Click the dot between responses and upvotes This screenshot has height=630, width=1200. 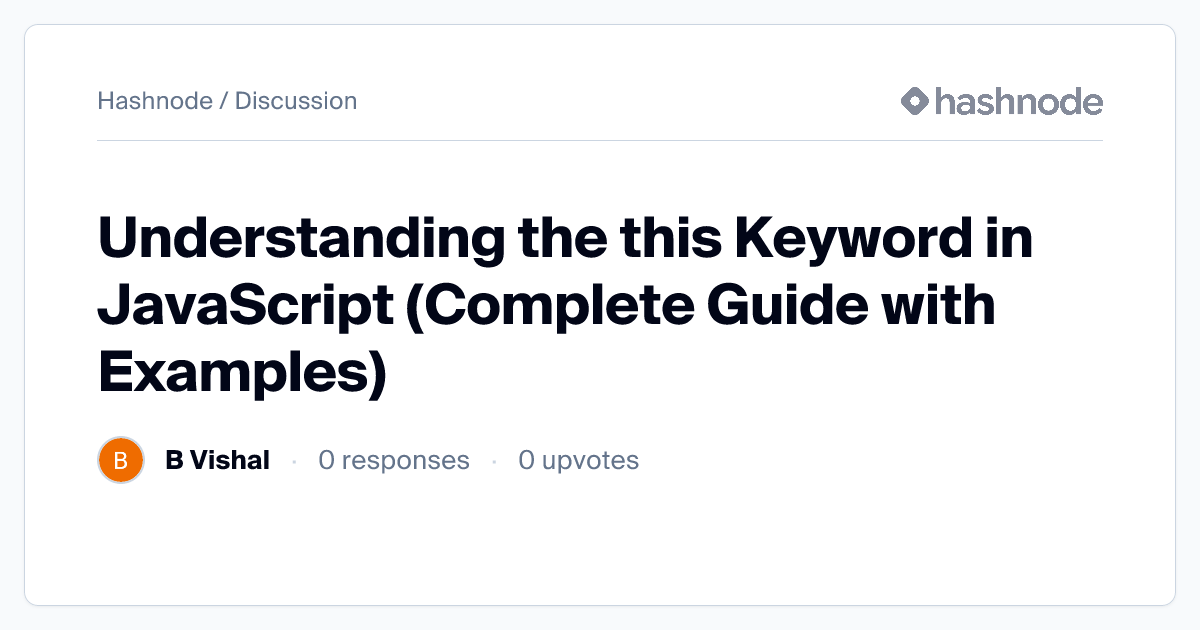(x=494, y=461)
